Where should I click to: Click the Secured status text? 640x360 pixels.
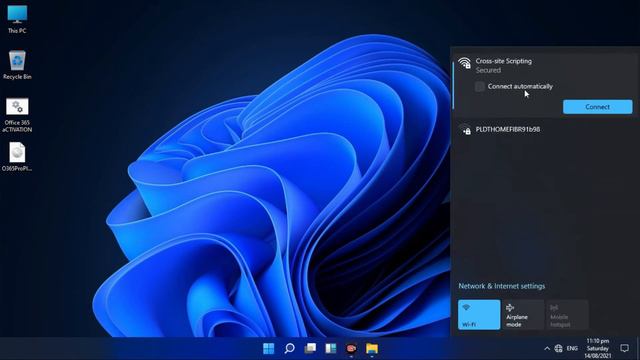click(488, 70)
